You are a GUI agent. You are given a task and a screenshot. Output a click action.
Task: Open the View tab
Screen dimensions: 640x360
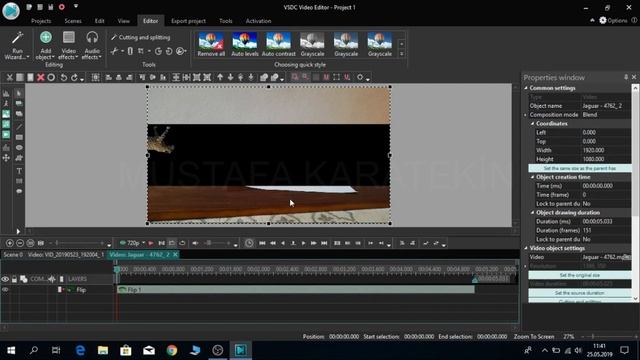124,21
